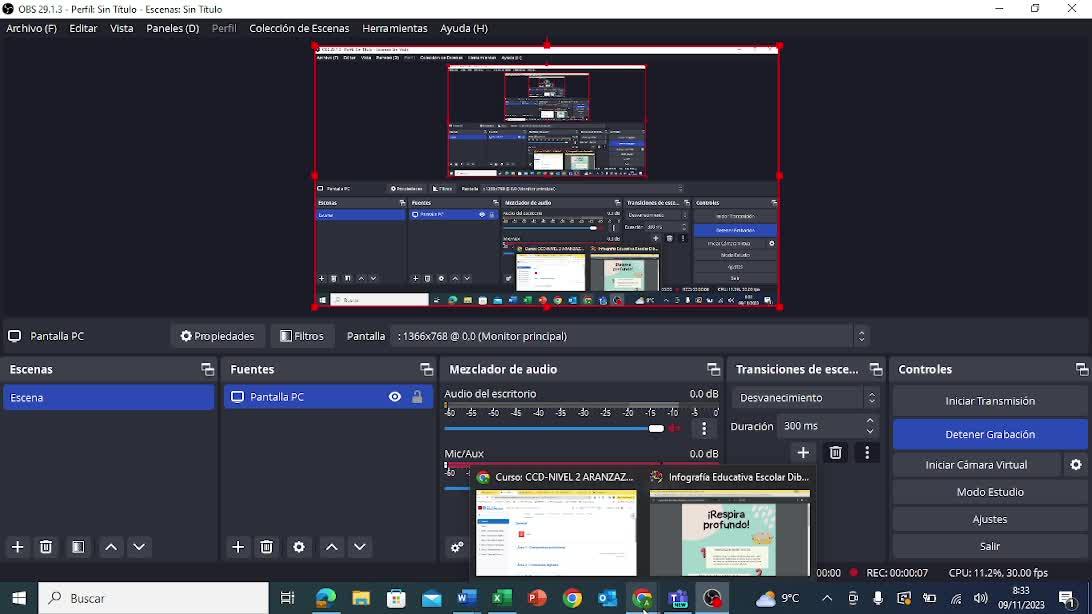Add a new scene transition
The image size is (1092, 614).
point(803,453)
